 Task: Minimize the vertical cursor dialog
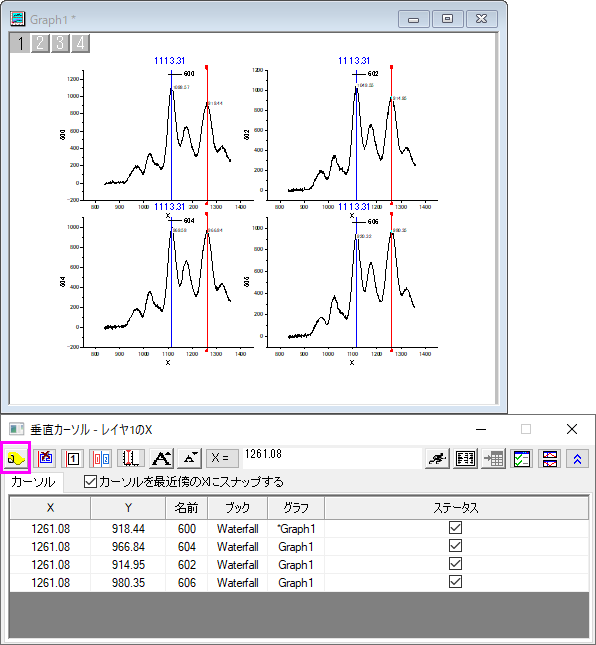(481, 429)
